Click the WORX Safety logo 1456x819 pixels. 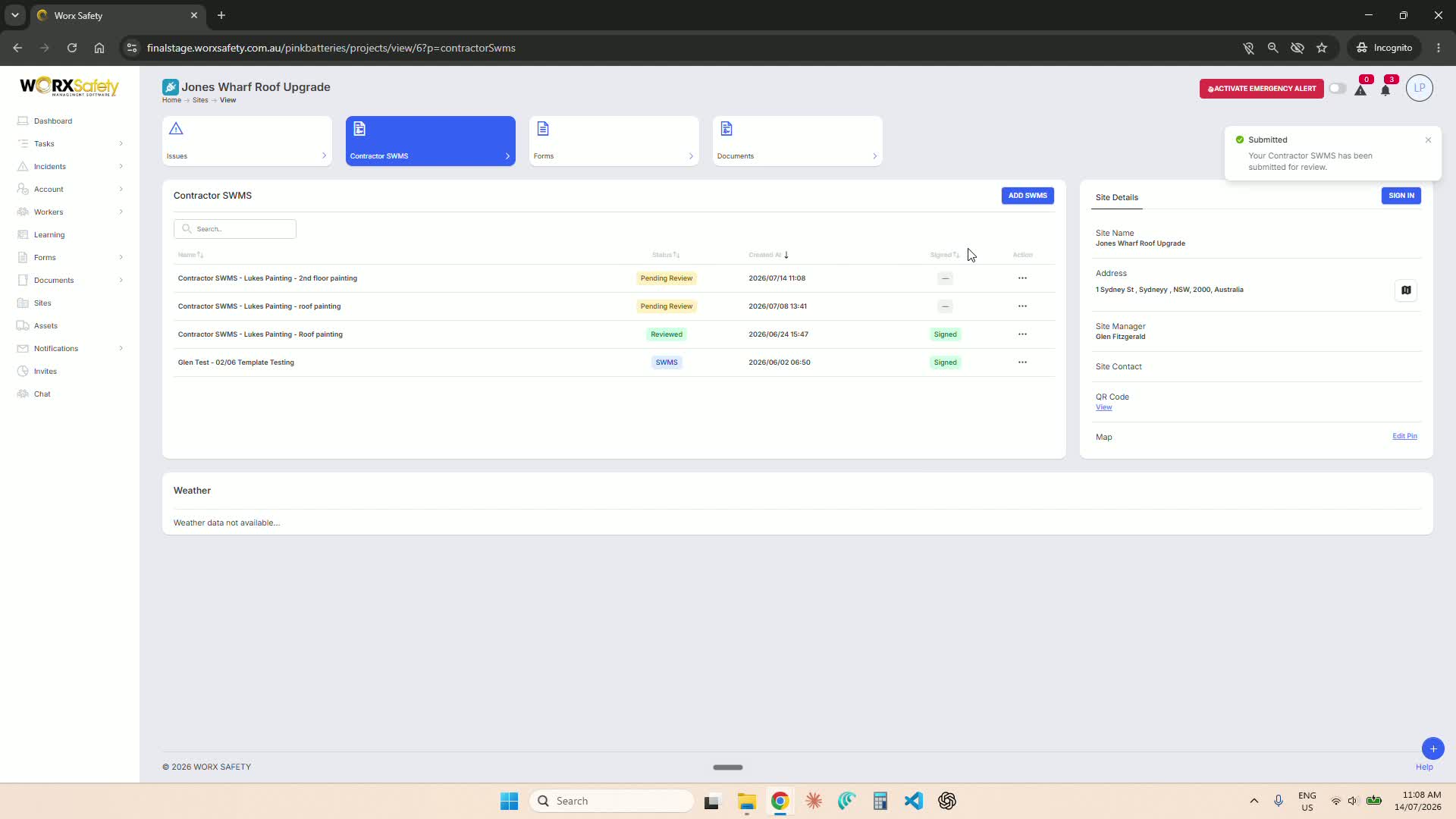69,86
